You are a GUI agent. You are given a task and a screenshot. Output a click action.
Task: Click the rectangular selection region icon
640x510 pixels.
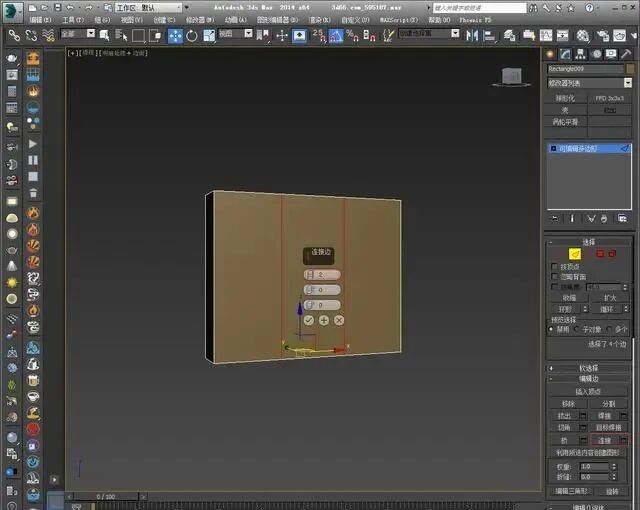pos(138,35)
